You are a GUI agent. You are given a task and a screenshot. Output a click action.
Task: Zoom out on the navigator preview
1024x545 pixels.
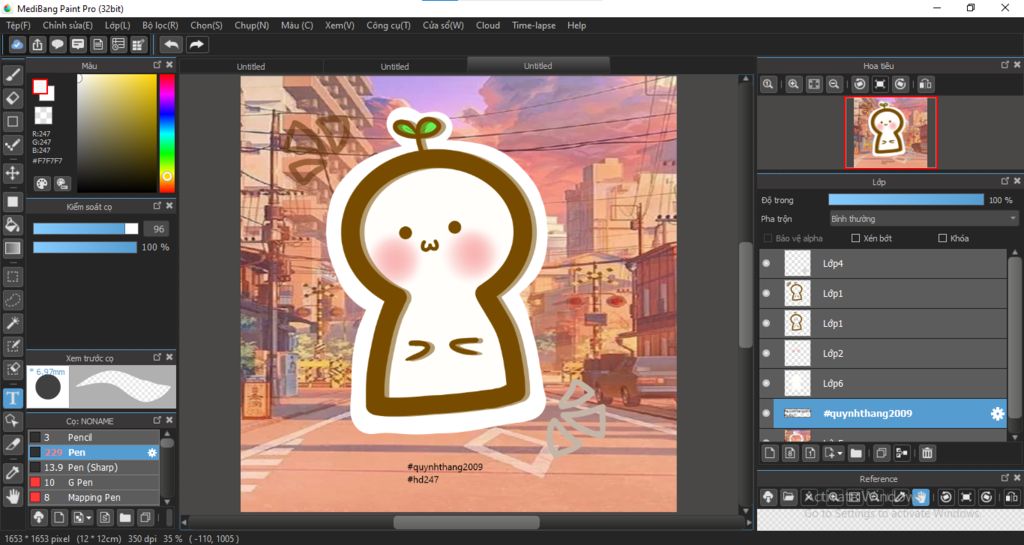pyautogui.click(x=834, y=84)
